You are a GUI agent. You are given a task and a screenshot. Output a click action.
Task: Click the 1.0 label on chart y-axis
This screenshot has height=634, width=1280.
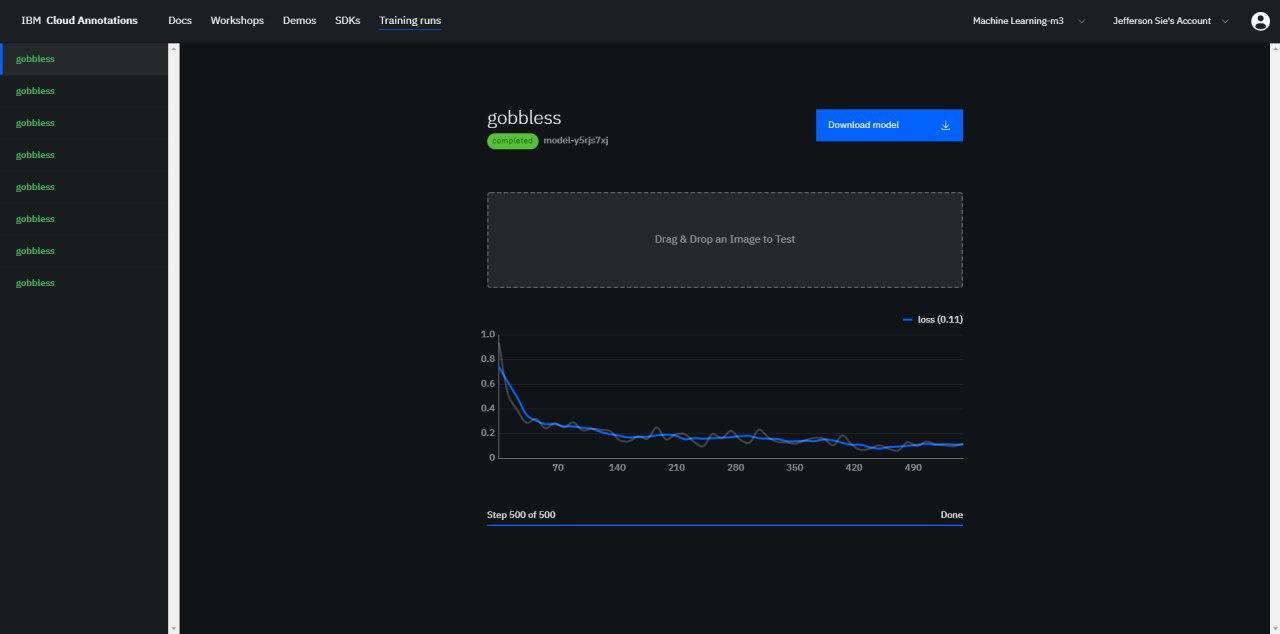488,334
